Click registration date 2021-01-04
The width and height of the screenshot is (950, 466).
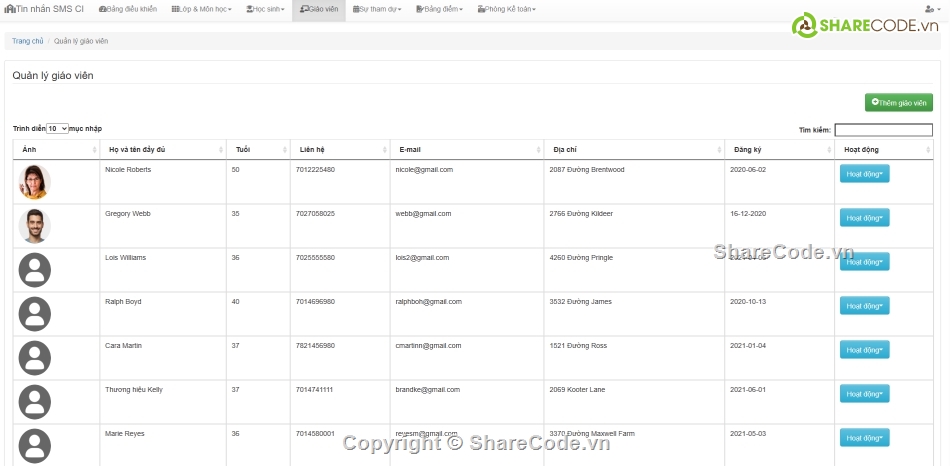(x=748, y=345)
